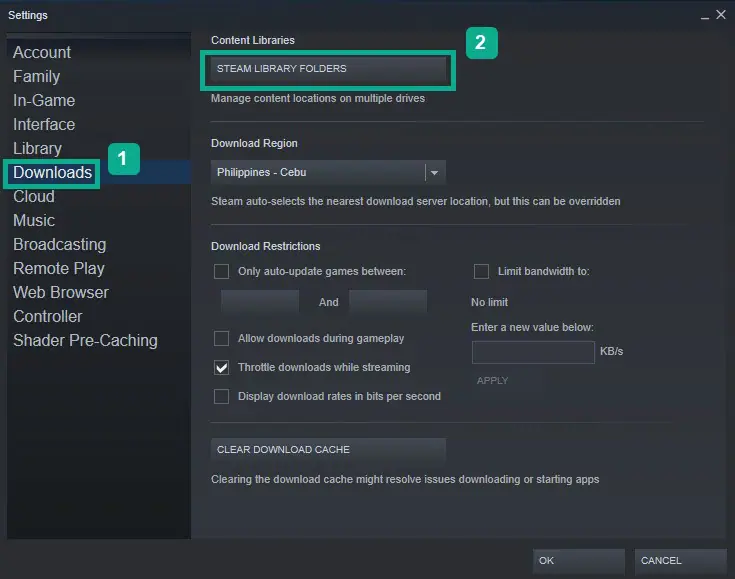Open the Account settings section
Screen dimensions: 735x579
pyautogui.click(x=42, y=53)
